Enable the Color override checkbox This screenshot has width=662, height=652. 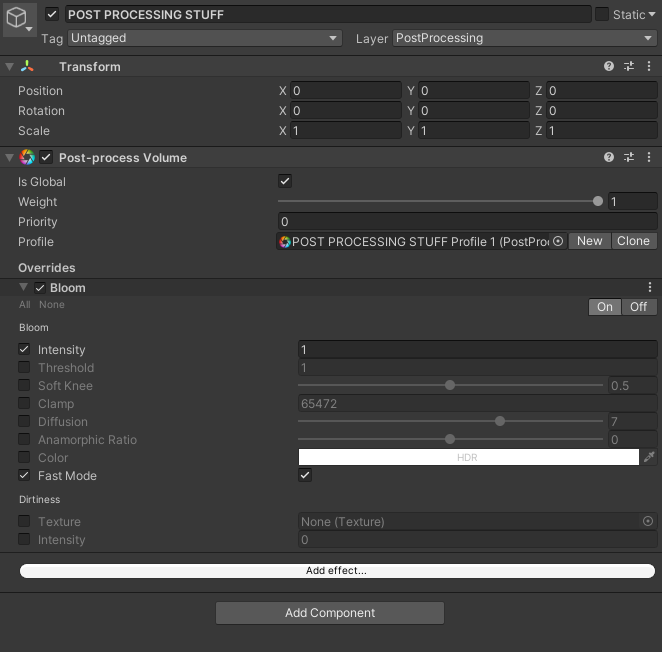24,457
